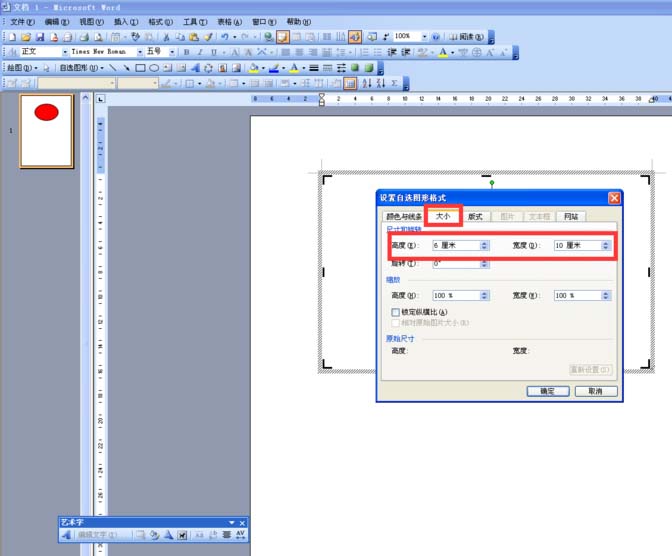This screenshot has height=556, width=672.
Task: Expand the 自选图形 AutoShapes menu
Action: 81,68
